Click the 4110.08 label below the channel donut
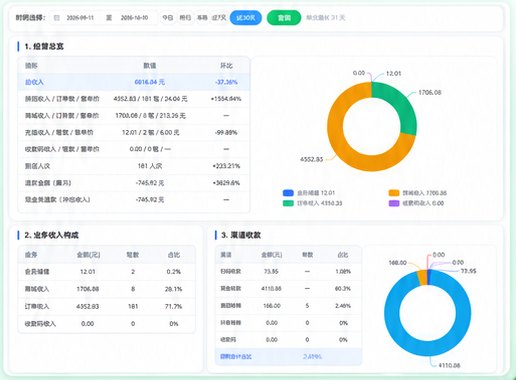The height and width of the screenshot is (380, 516). pos(449,365)
